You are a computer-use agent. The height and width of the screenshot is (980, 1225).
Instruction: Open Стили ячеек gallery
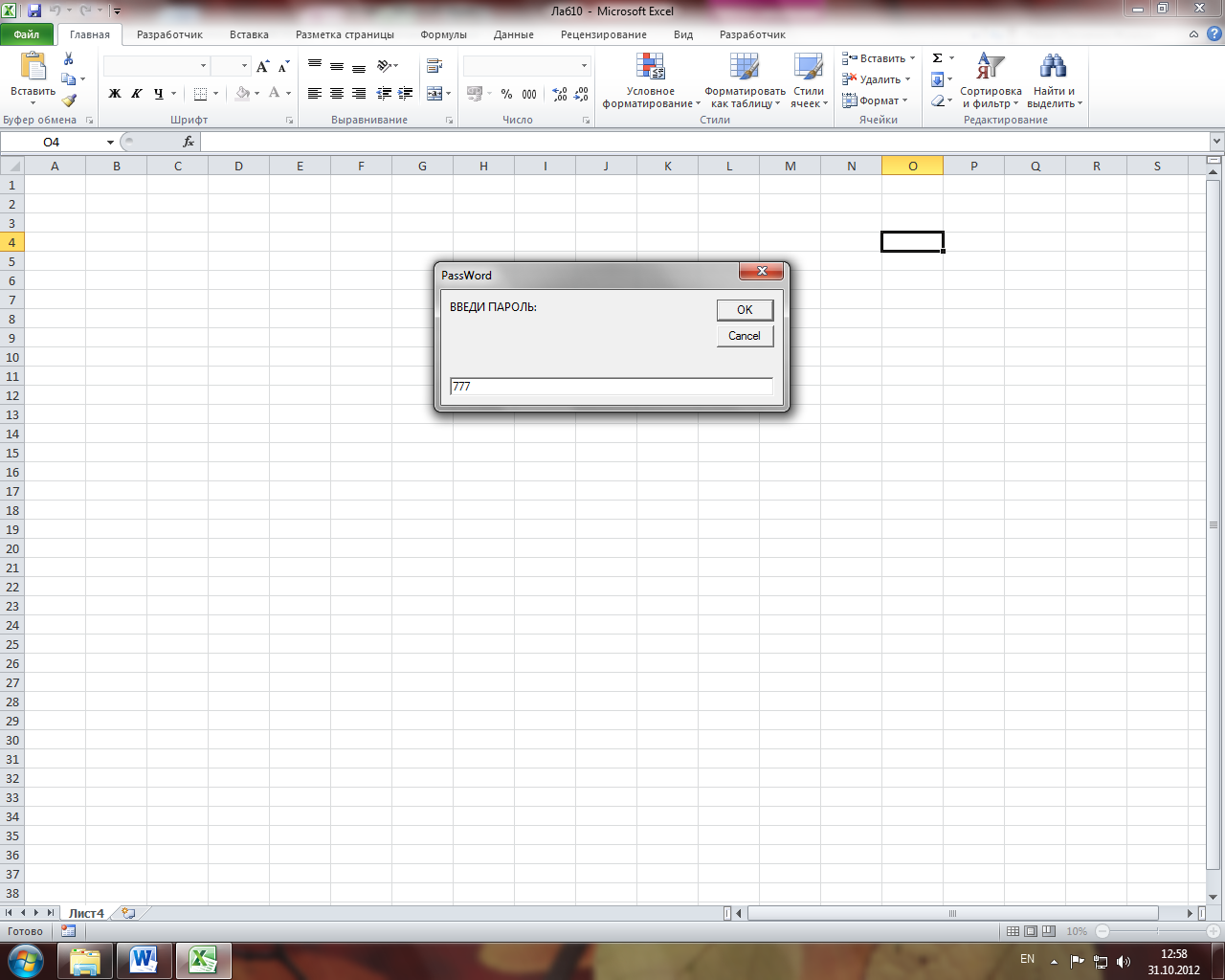click(x=809, y=80)
